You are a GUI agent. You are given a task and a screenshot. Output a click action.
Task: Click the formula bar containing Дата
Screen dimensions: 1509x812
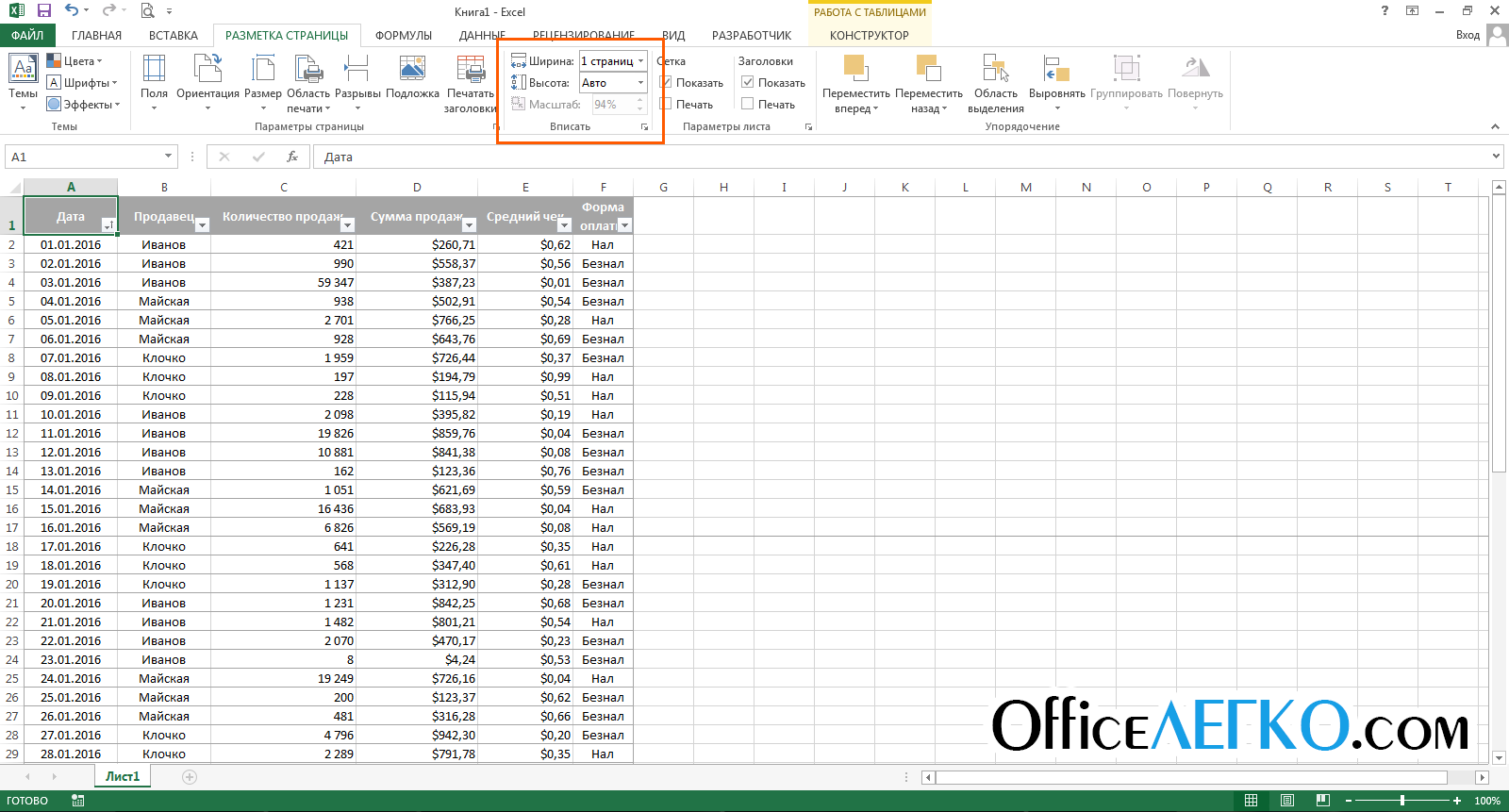[x=907, y=157]
